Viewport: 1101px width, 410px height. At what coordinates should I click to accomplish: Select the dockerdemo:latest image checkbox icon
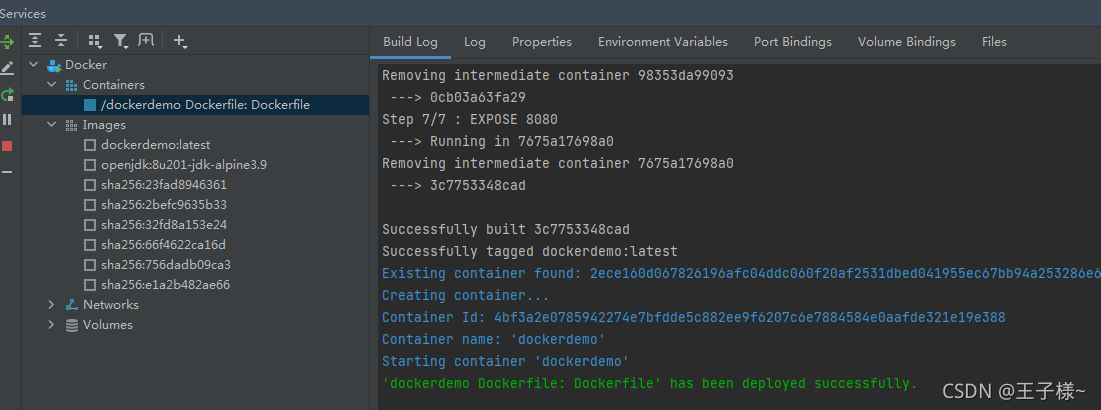[x=89, y=145]
